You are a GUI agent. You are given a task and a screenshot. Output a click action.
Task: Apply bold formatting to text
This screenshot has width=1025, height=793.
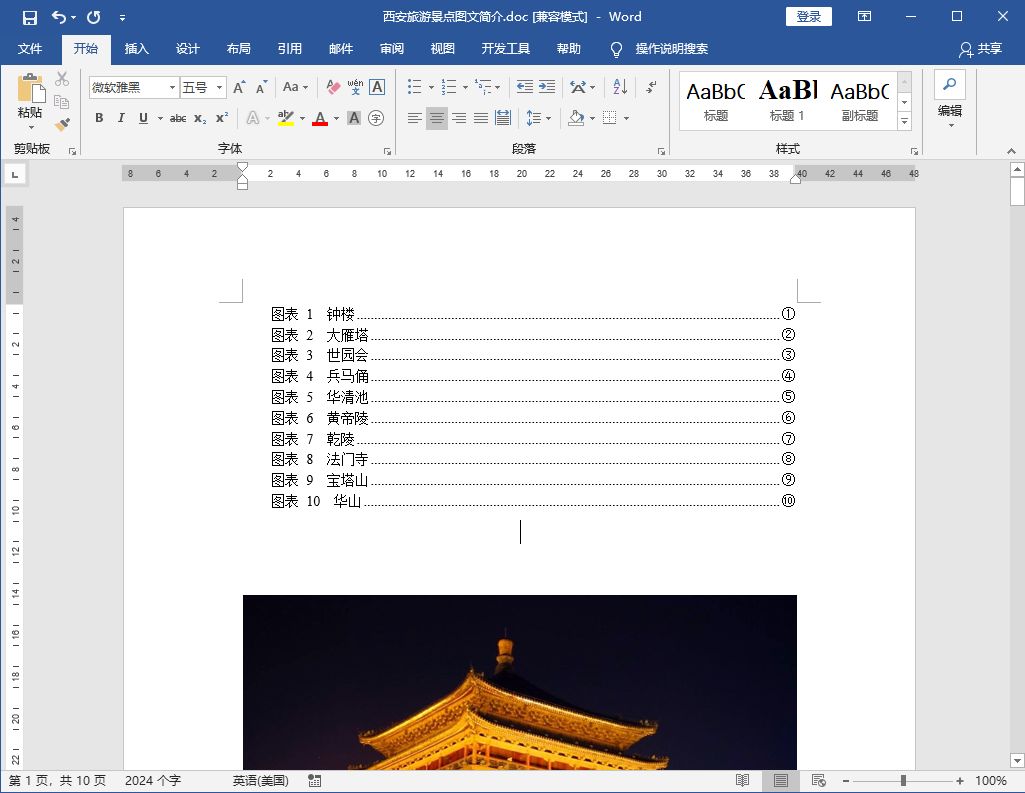[98, 117]
